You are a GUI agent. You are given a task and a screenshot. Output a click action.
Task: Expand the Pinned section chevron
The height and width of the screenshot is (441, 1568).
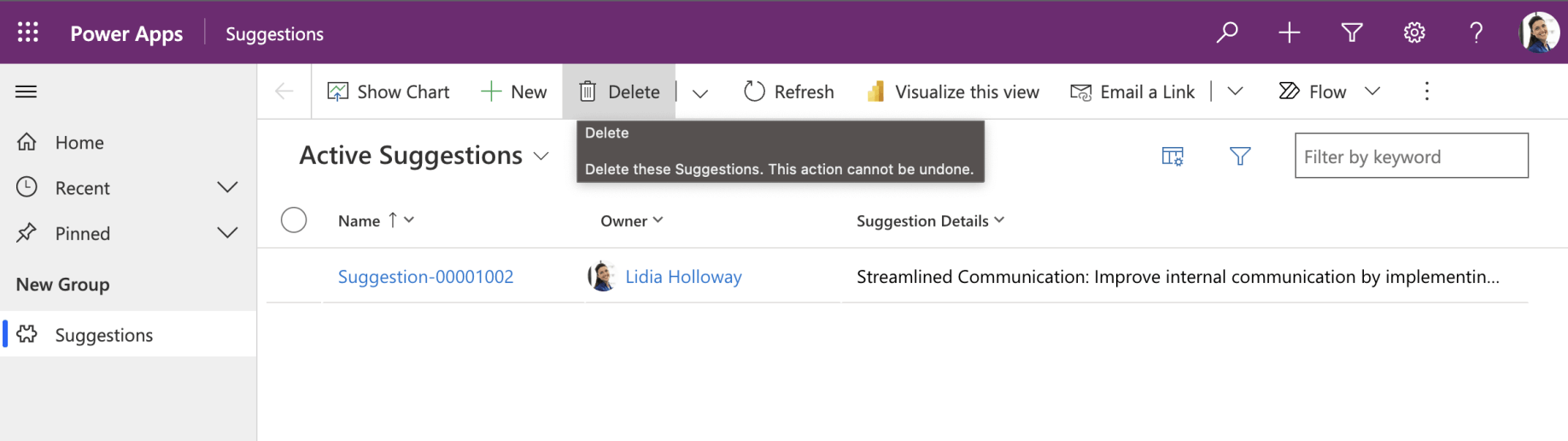[227, 232]
